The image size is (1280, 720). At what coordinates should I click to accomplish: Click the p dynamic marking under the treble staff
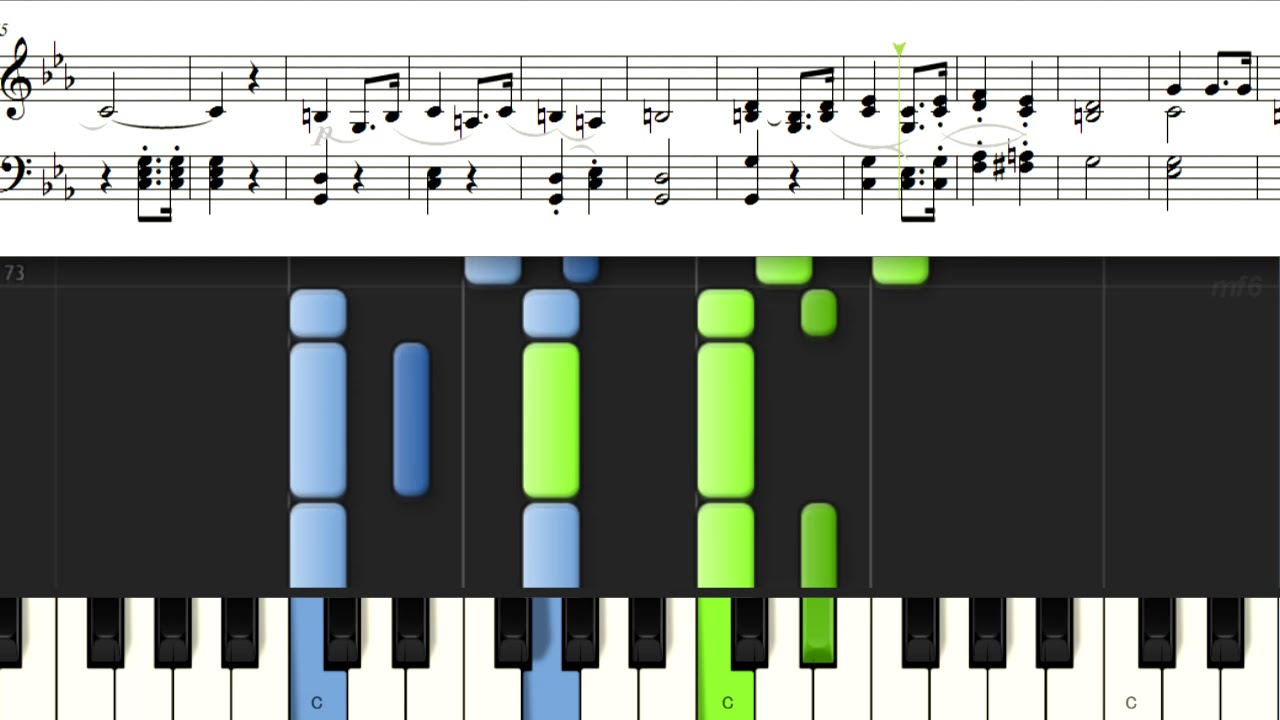click(323, 135)
